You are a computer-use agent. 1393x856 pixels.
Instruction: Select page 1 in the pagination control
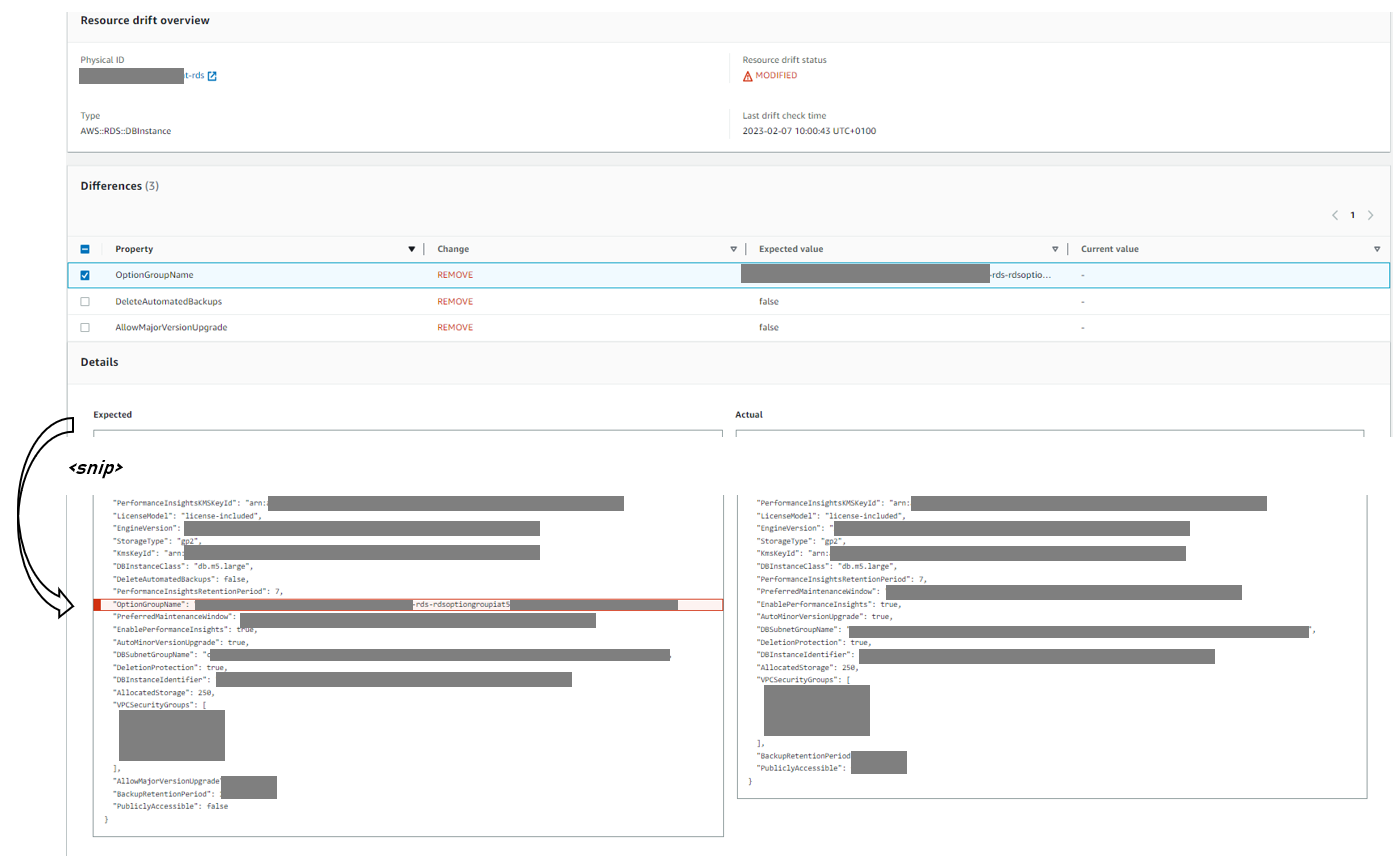click(x=1352, y=214)
